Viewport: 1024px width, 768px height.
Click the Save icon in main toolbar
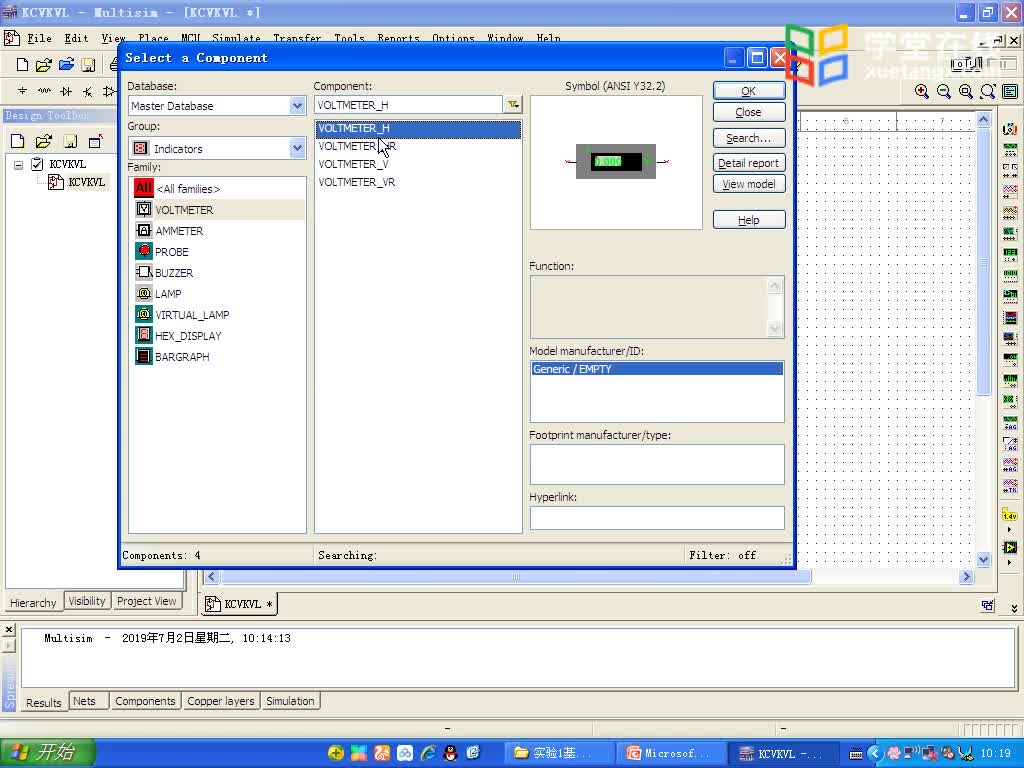pyautogui.click(x=88, y=64)
